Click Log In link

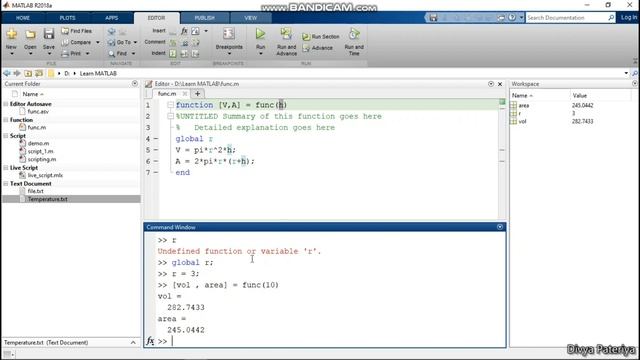tap(628, 18)
